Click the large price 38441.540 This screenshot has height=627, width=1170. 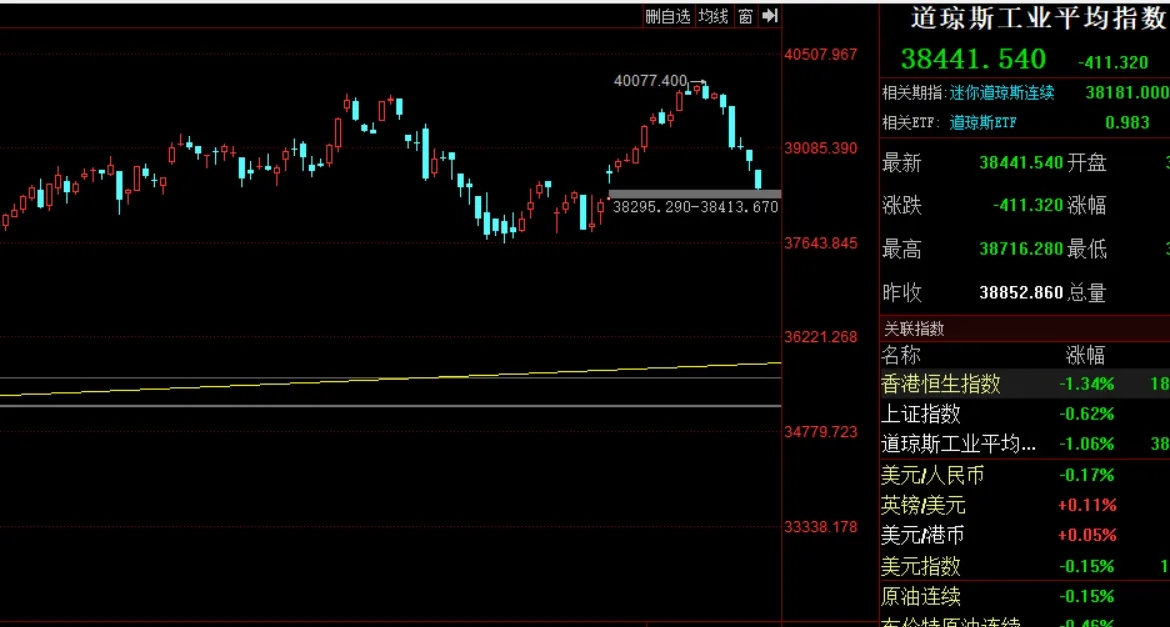[x=974, y=59]
